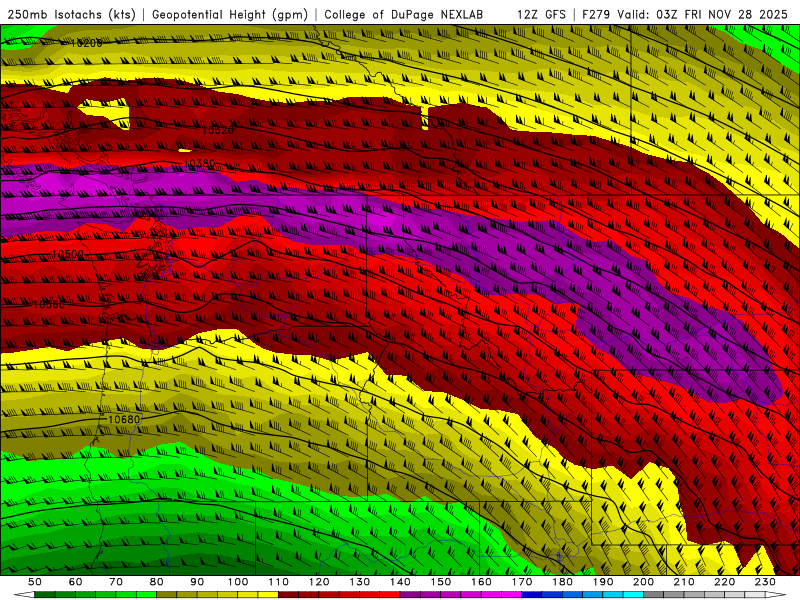Click the bright magenta swatch below the 160 label
800x600 pixels.
(492, 595)
